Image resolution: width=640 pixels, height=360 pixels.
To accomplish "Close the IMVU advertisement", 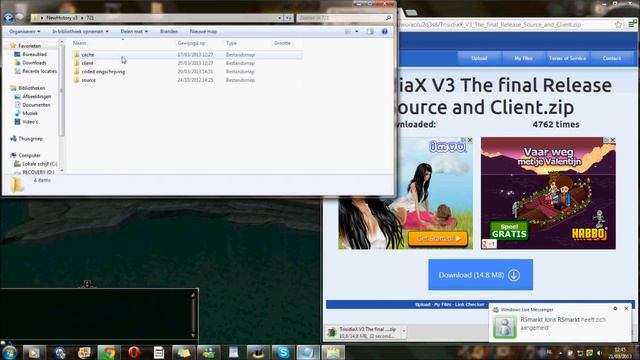I will [x=470, y=140].
